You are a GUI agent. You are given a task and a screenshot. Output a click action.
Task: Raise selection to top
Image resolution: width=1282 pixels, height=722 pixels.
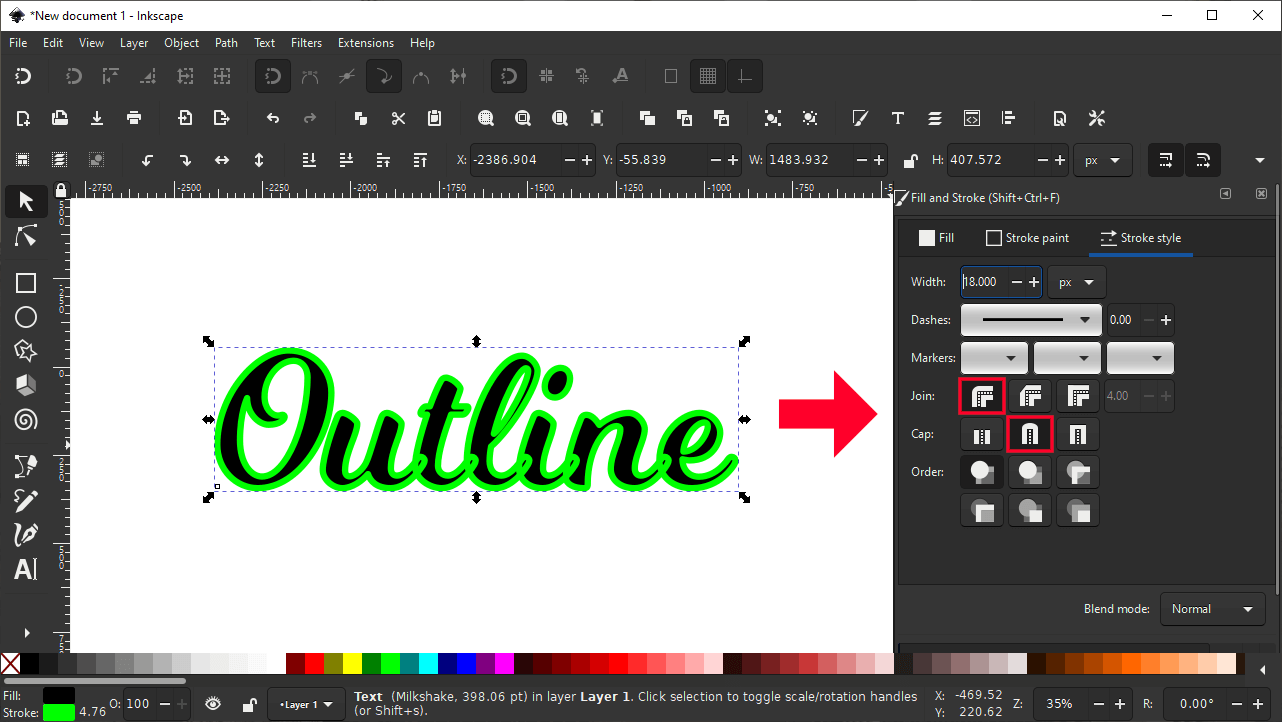420,160
